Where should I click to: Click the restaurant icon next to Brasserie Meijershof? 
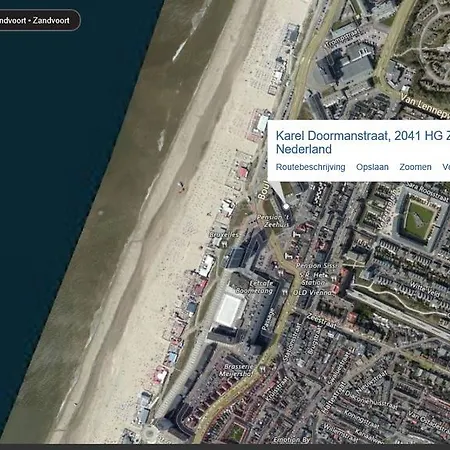pyautogui.click(x=263, y=369)
